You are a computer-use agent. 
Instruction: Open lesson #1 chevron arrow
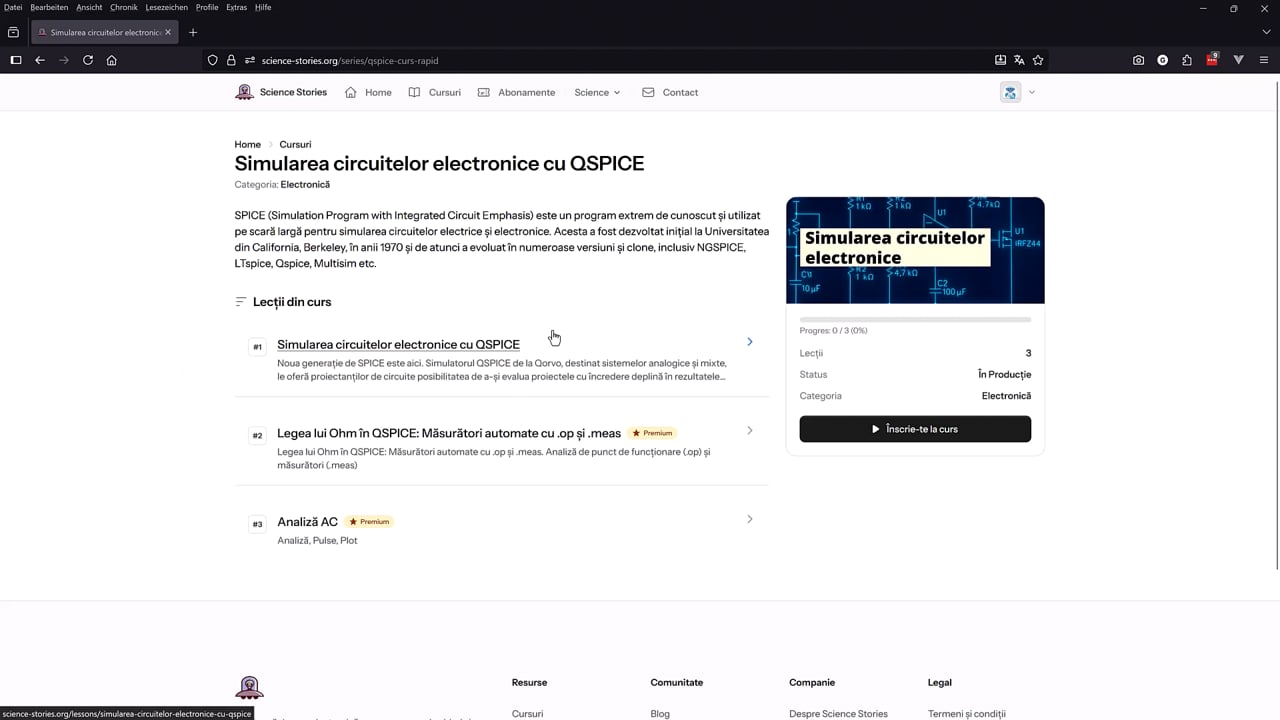coord(750,342)
